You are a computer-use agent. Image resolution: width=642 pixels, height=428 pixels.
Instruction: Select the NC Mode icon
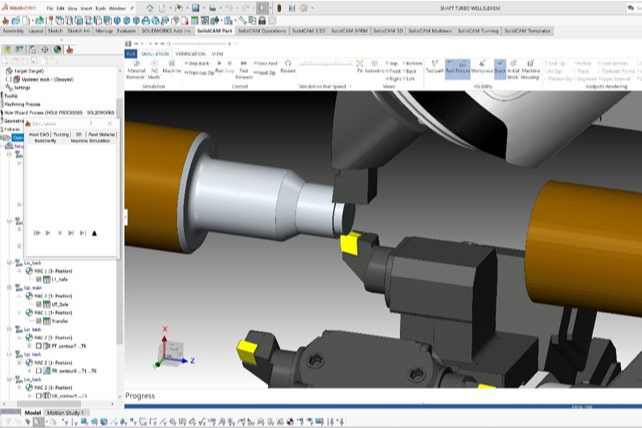coord(155,65)
